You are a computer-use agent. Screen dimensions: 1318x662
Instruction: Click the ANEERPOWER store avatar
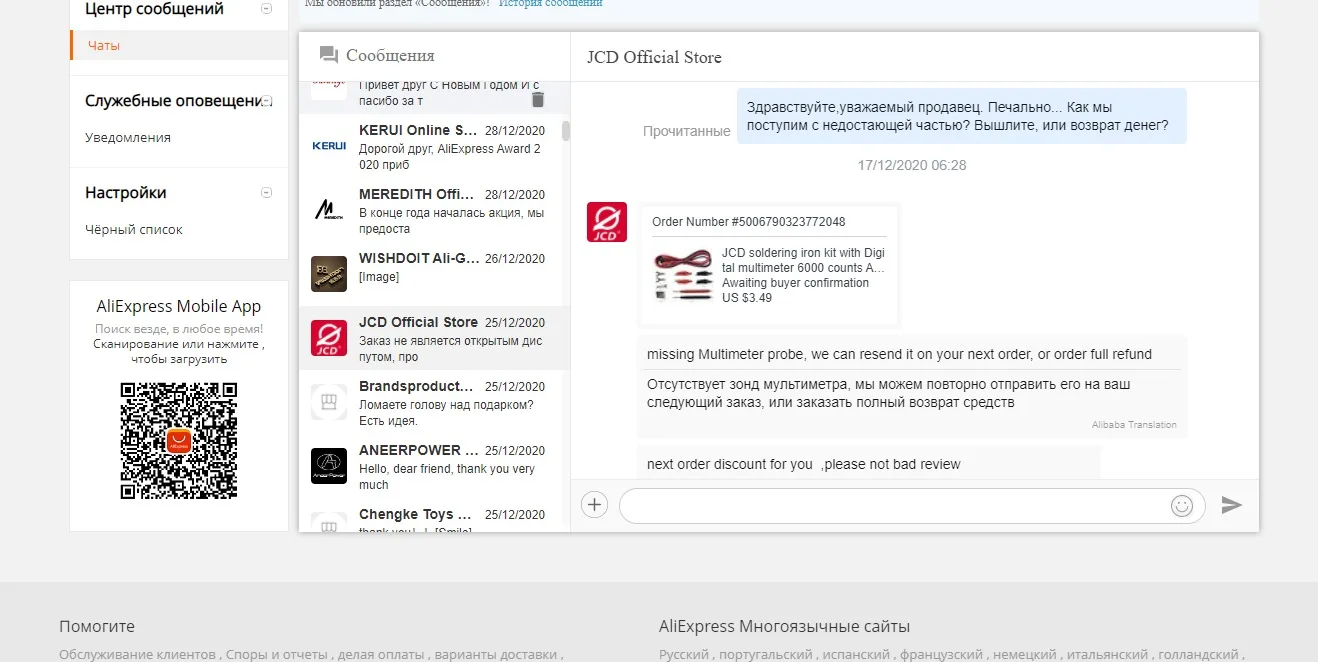329,466
